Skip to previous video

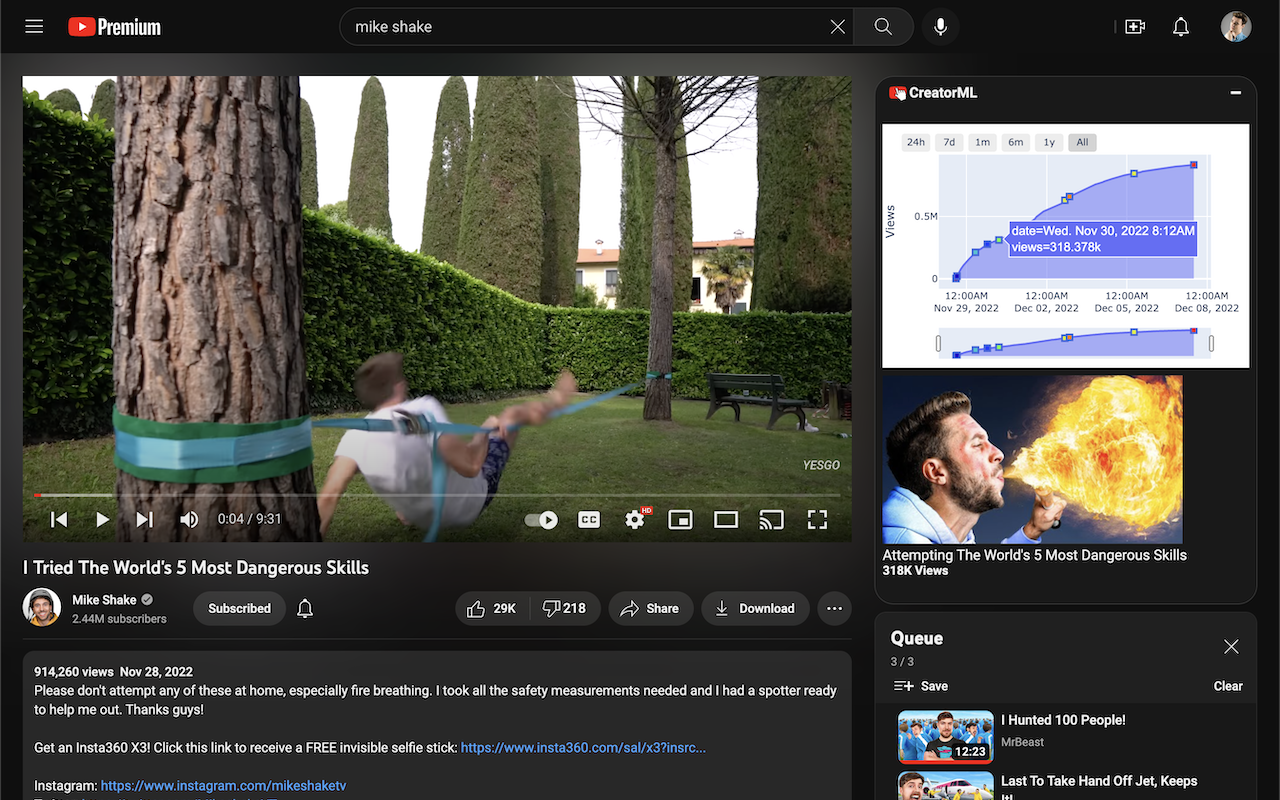[x=59, y=519]
